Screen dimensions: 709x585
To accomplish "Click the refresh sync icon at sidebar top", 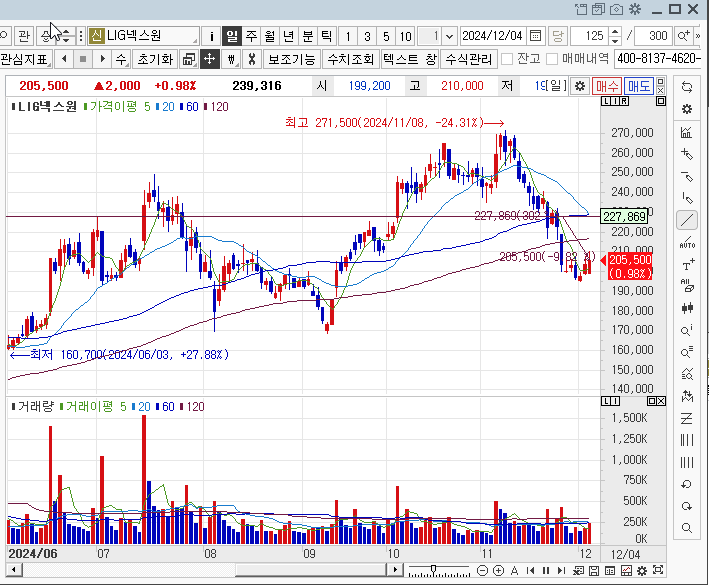I will [x=687, y=87].
